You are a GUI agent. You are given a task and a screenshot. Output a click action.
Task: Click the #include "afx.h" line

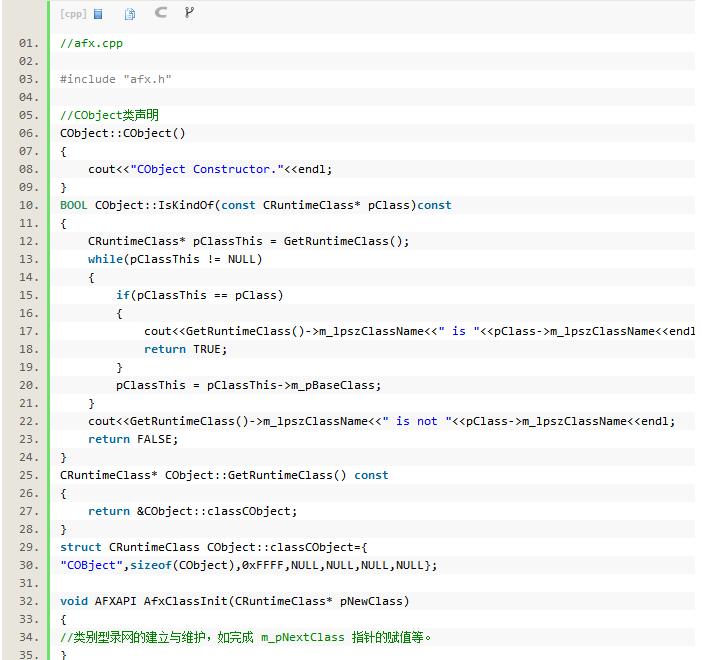[116, 79]
